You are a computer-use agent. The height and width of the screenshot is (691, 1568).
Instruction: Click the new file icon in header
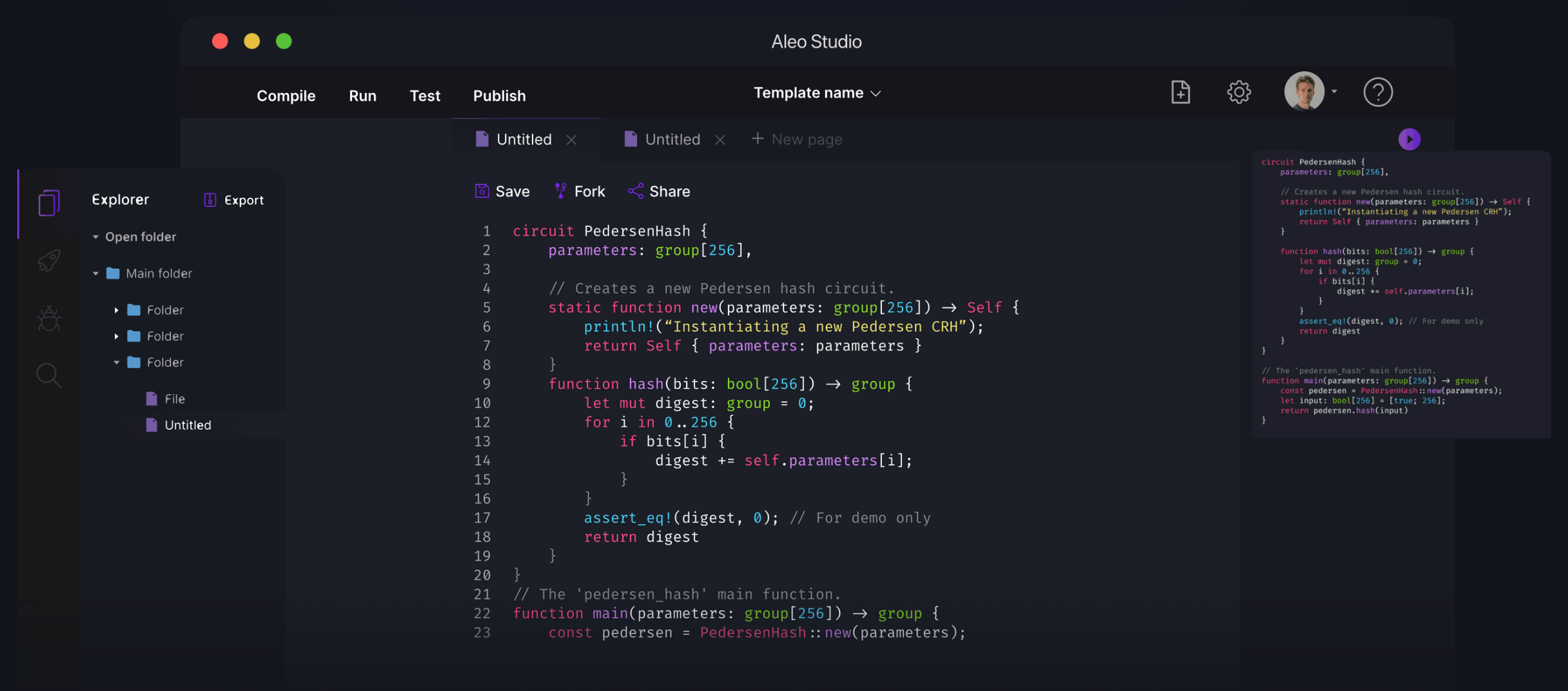(1181, 92)
